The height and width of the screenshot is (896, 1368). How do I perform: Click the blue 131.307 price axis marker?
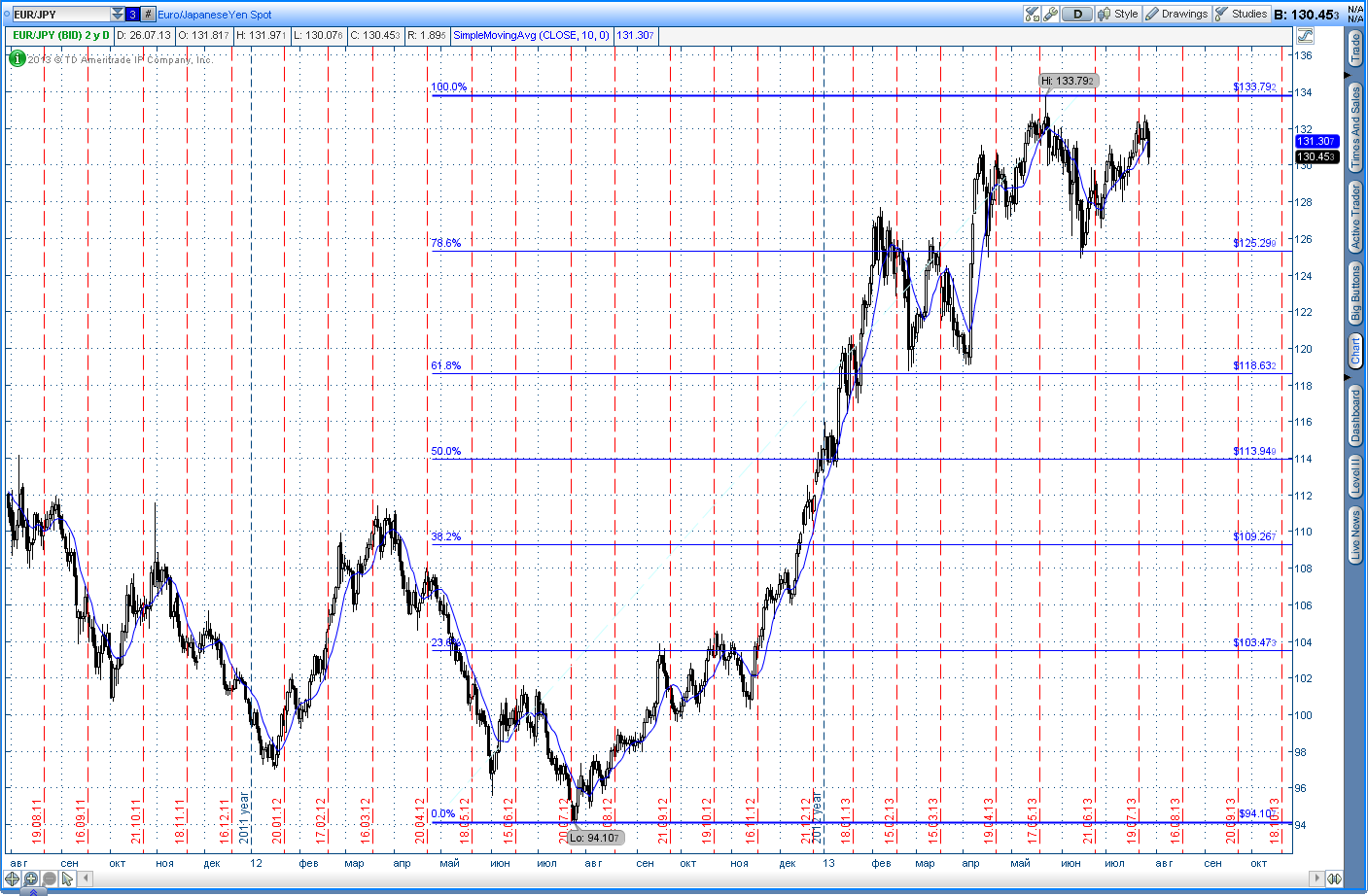[1316, 141]
